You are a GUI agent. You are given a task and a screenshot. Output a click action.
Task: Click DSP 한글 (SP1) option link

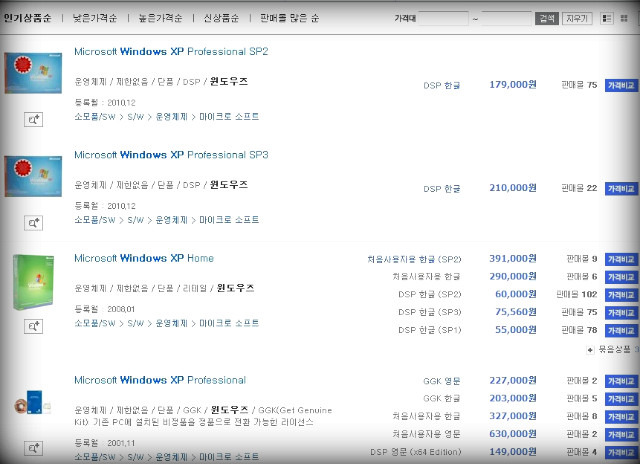(x=430, y=330)
